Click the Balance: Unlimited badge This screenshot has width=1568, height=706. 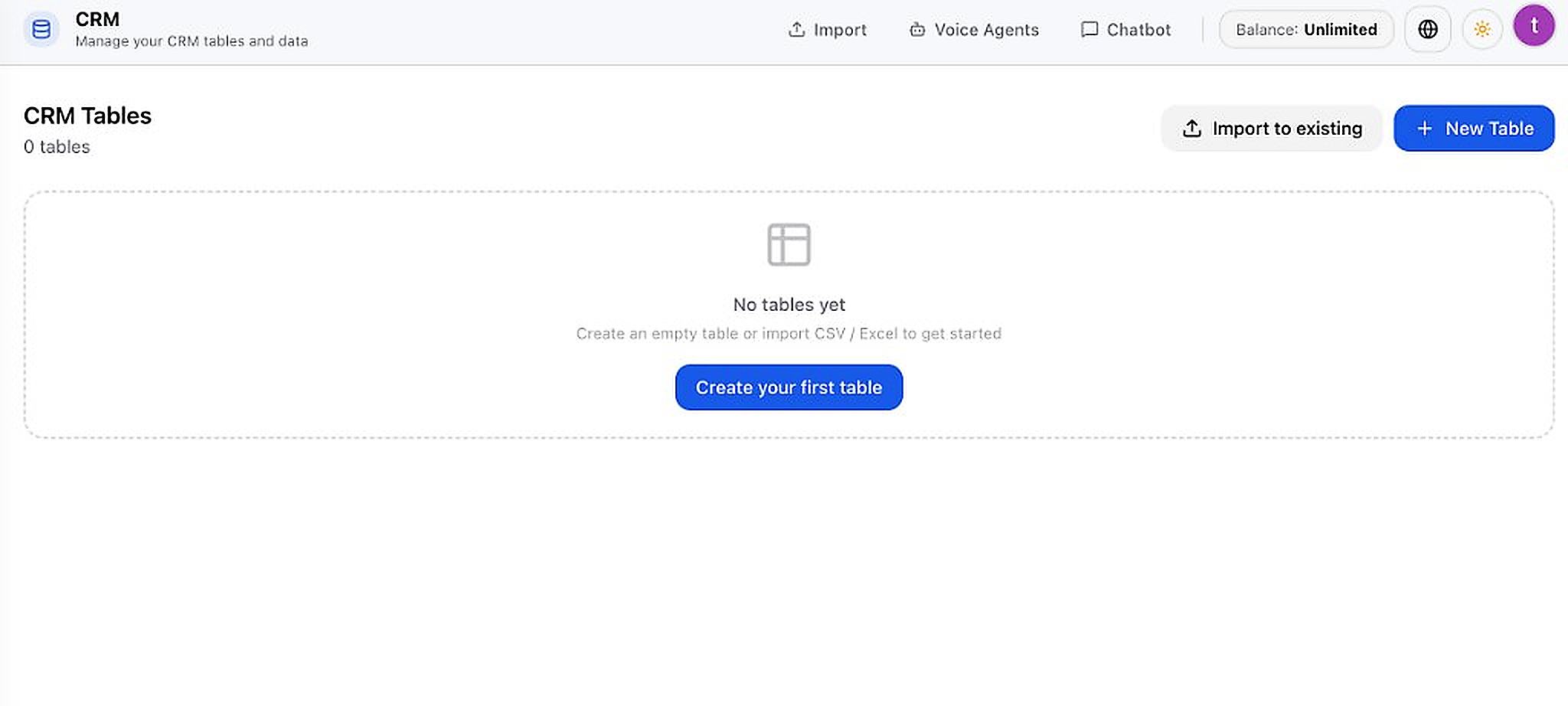(x=1306, y=30)
